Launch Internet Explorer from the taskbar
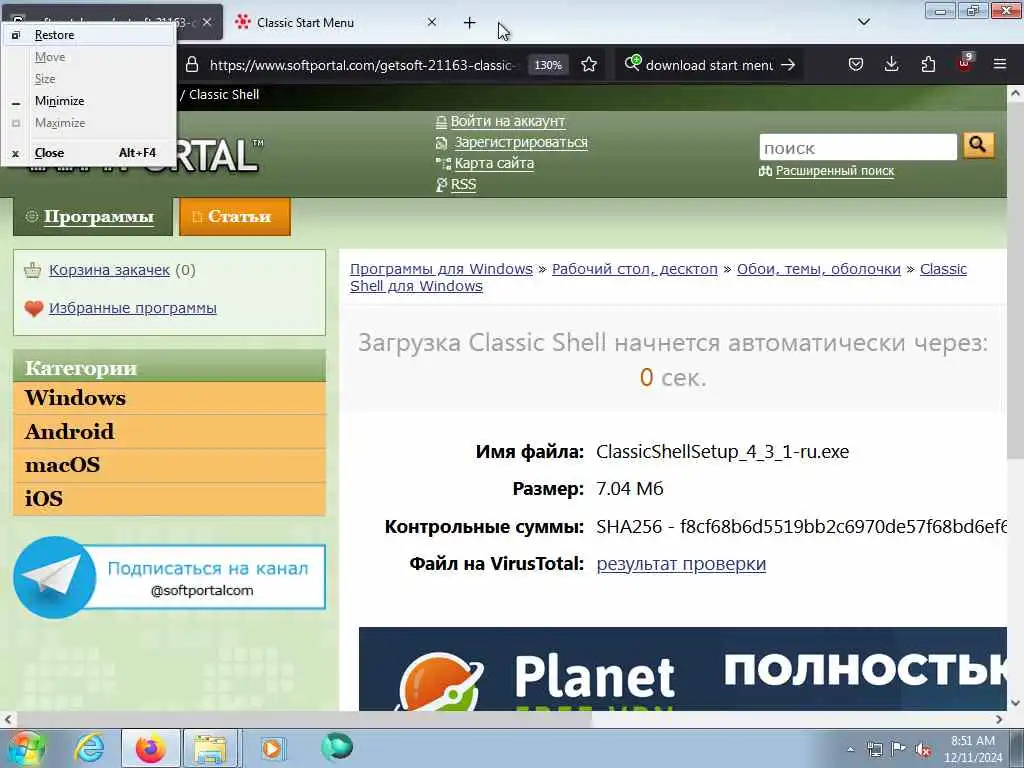The image size is (1024, 768). [x=89, y=748]
